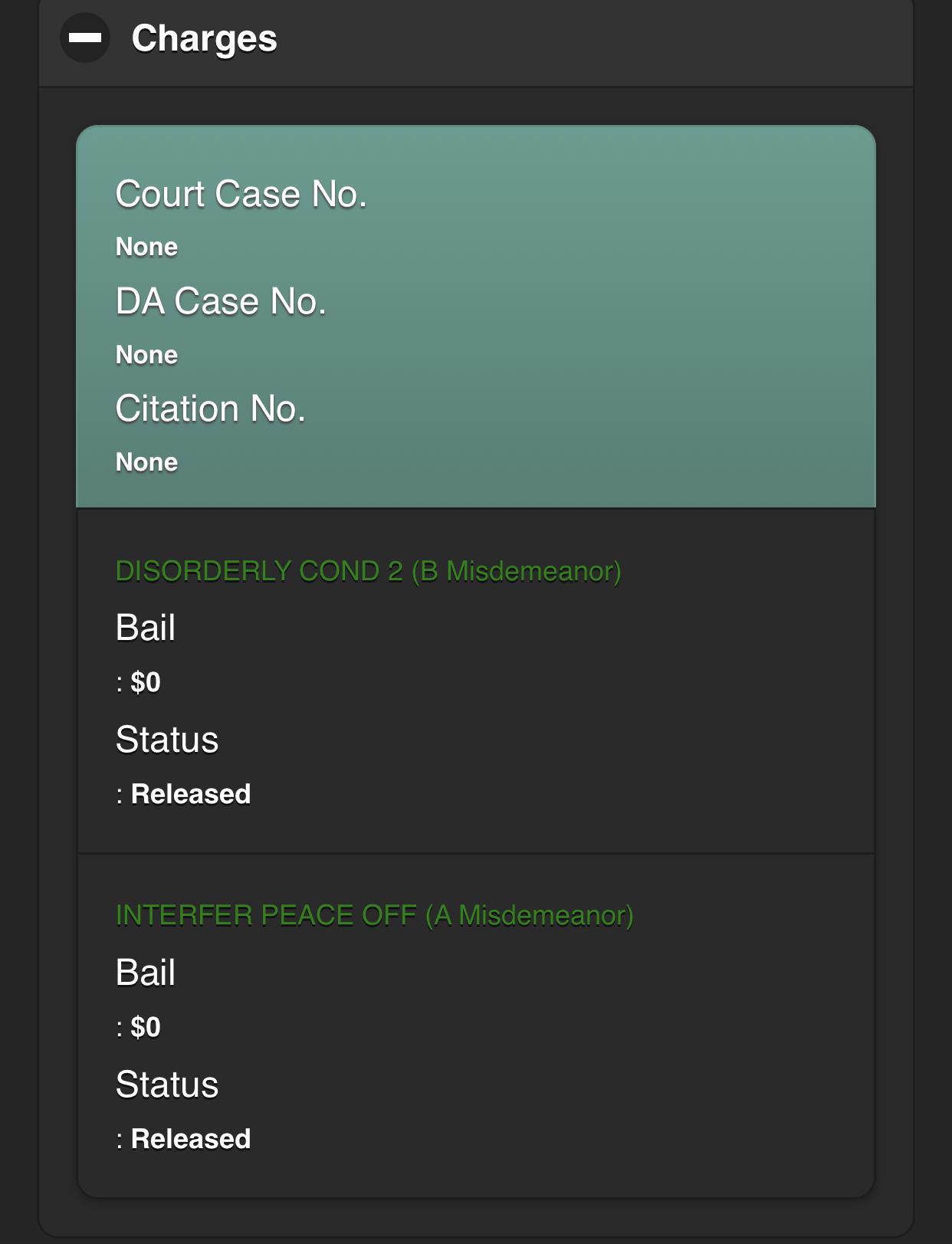Collapse the Charges section with minus icon

85,38
